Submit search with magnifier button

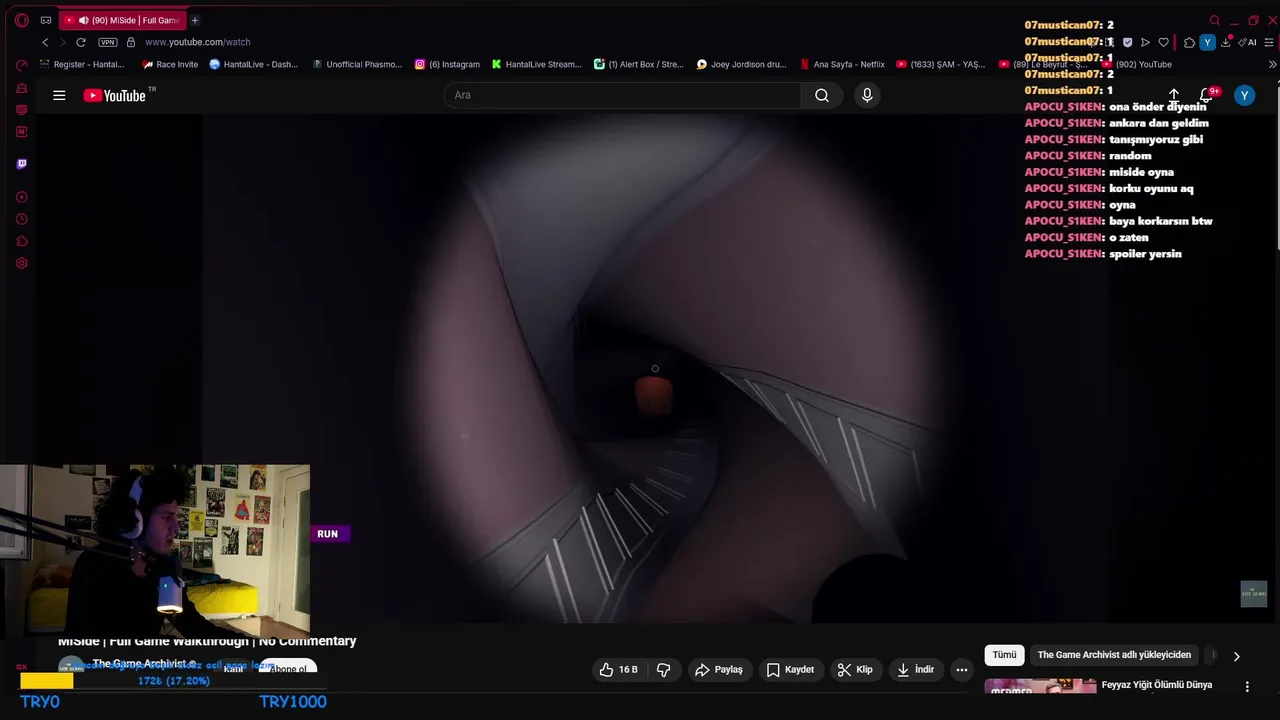tap(822, 95)
